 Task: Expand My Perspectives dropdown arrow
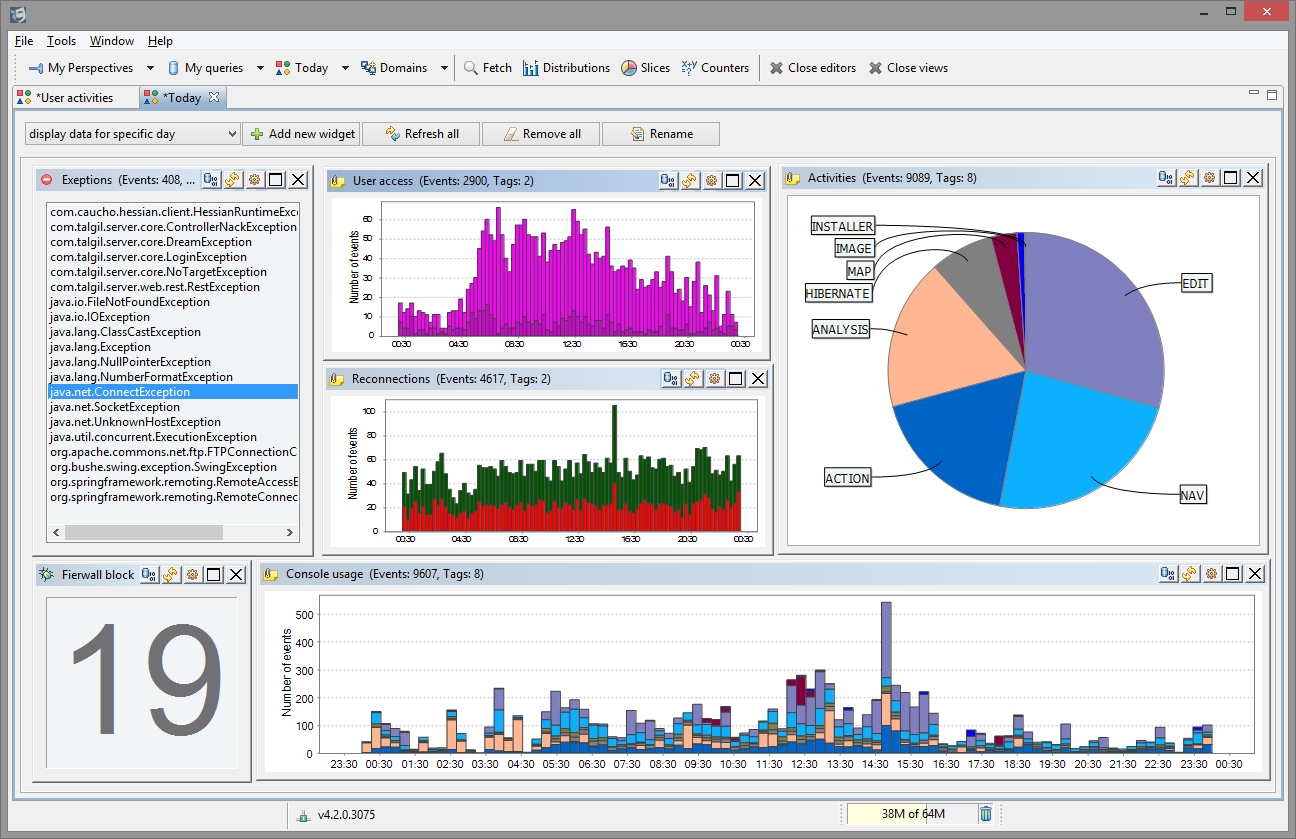coord(150,68)
